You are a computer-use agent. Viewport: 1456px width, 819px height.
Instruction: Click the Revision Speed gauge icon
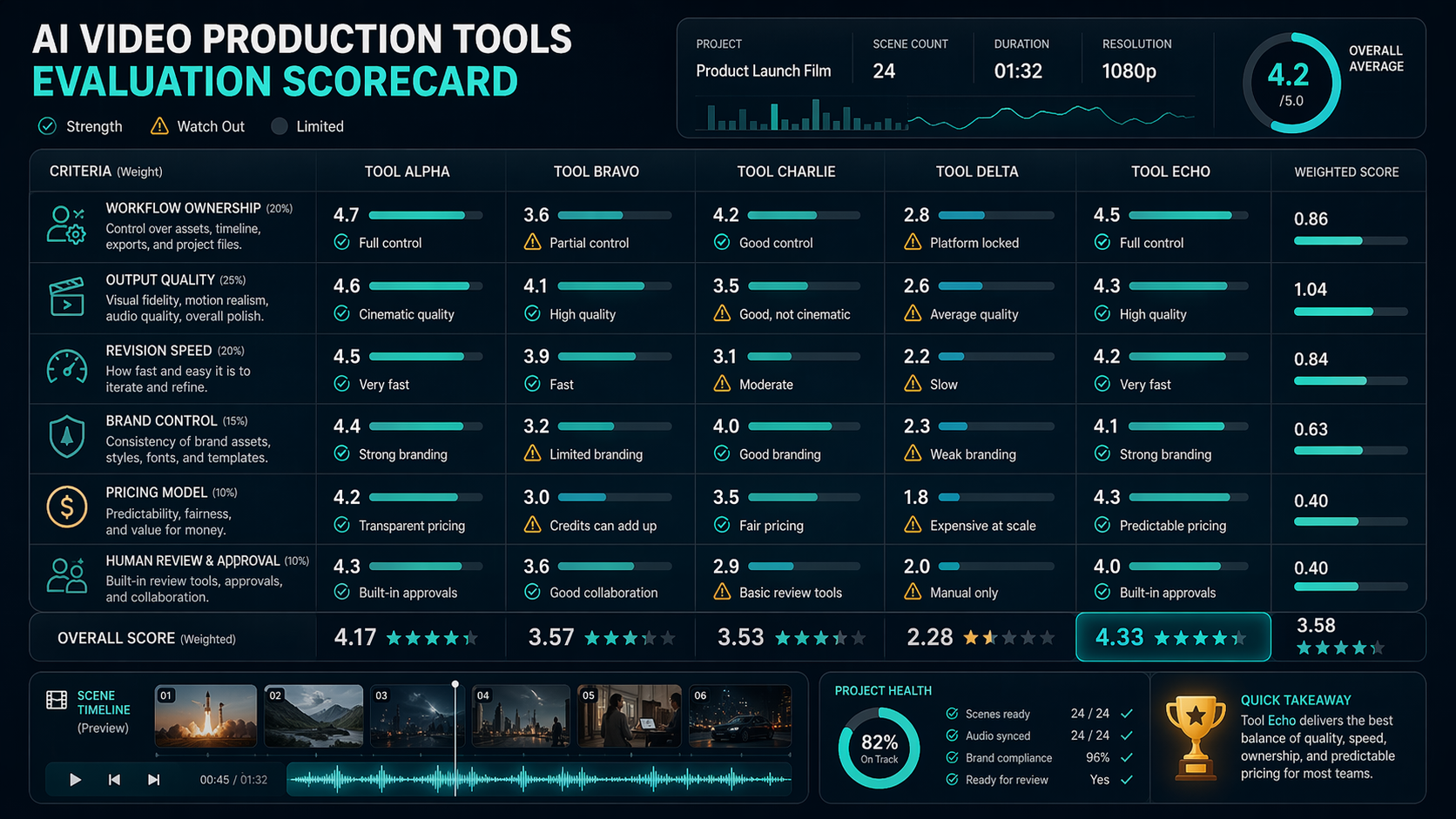click(x=67, y=366)
